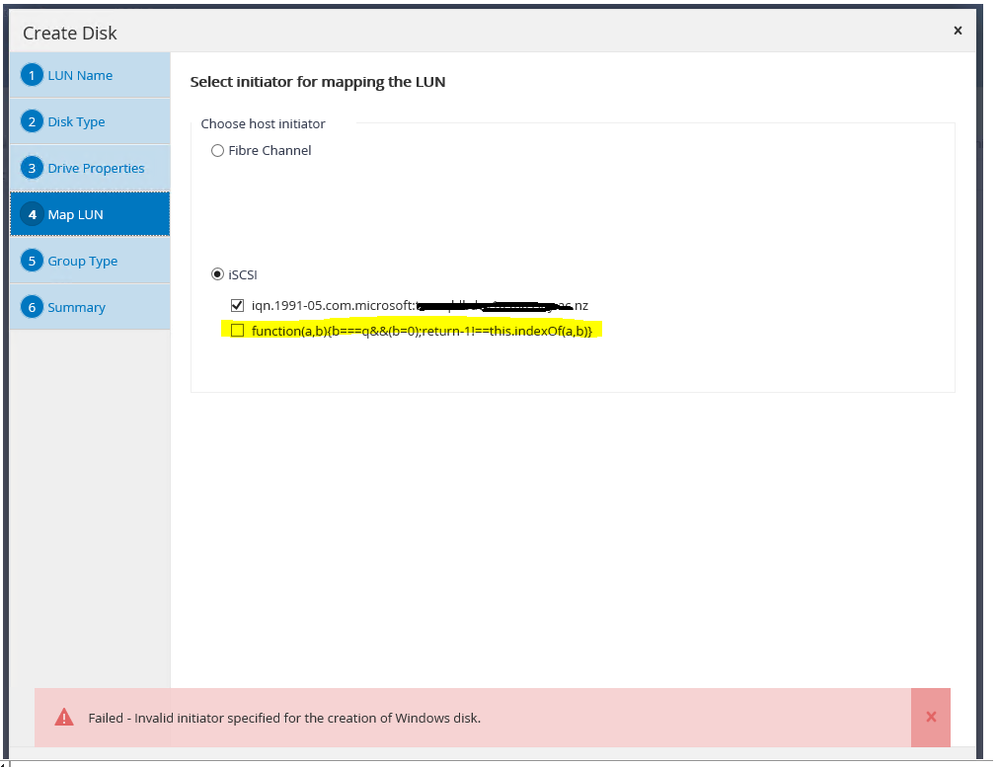This screenshot has height=767, width=999.
Task: Click the step 2 circle icon beside Disk Type
Action: click(x=31, y=121)
